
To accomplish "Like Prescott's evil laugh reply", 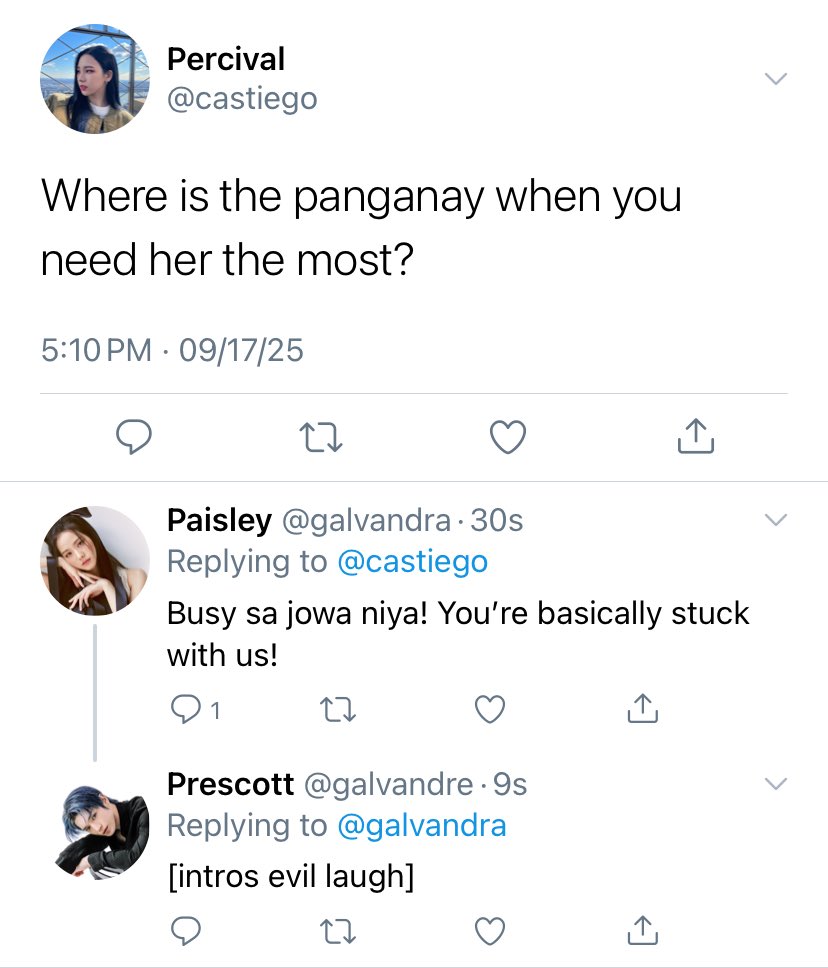I will (x=490, y=931).
